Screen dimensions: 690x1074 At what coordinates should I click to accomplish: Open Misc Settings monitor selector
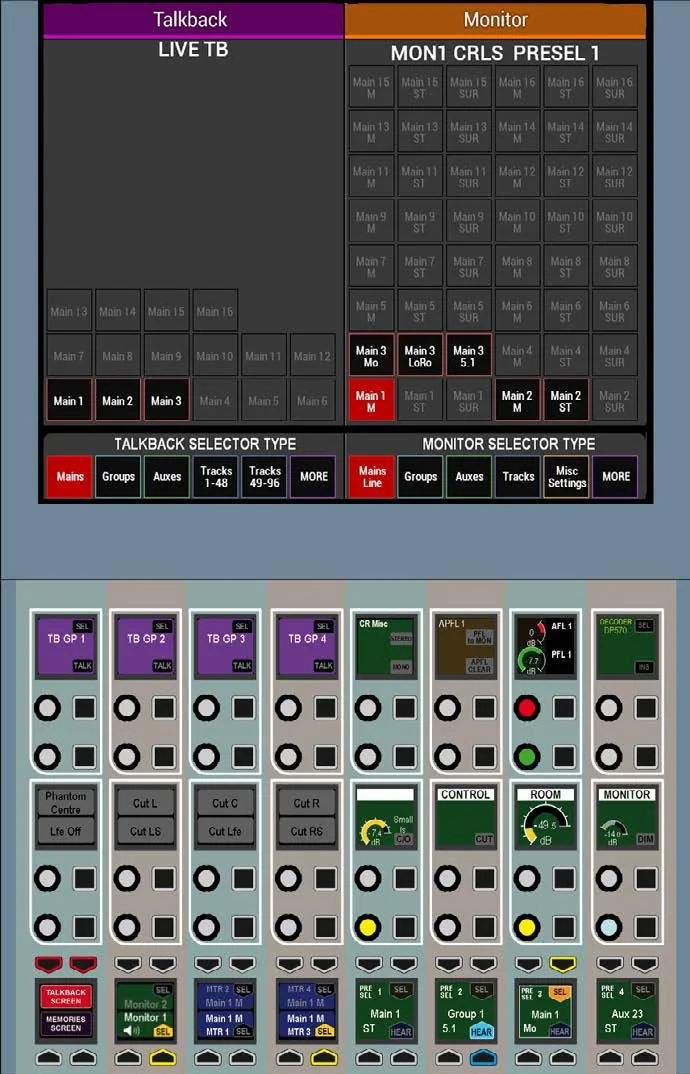click(x=567, y=477)
